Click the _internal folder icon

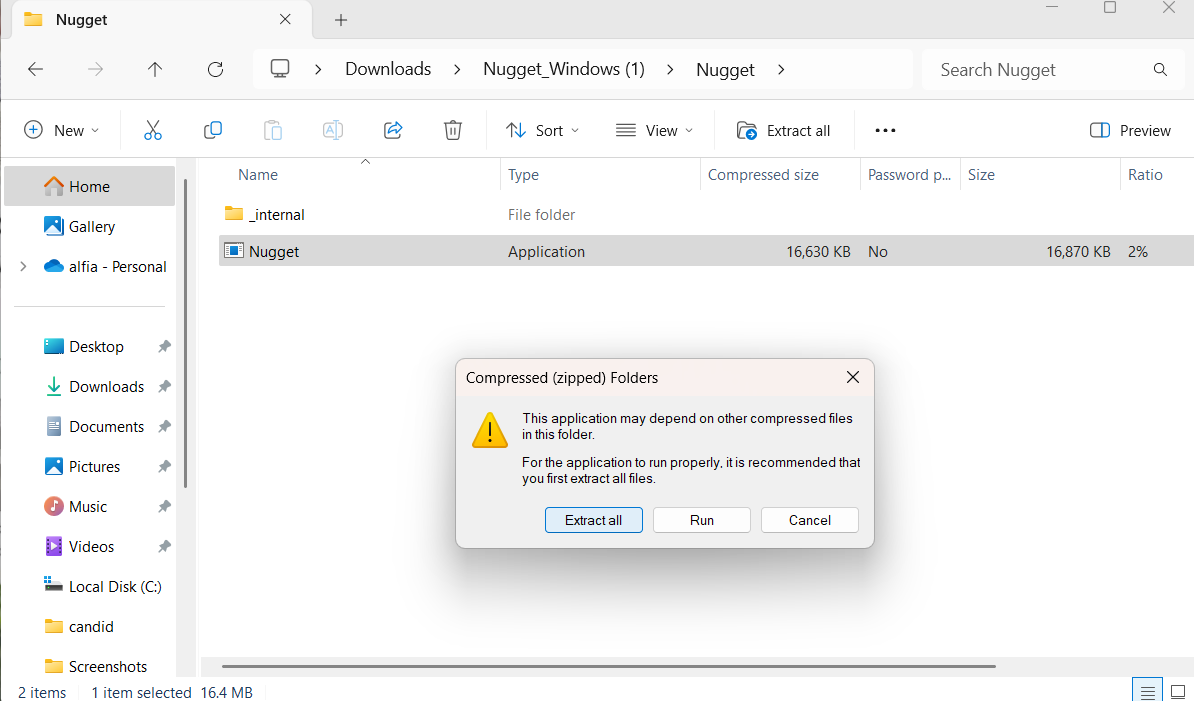(234, 213)
